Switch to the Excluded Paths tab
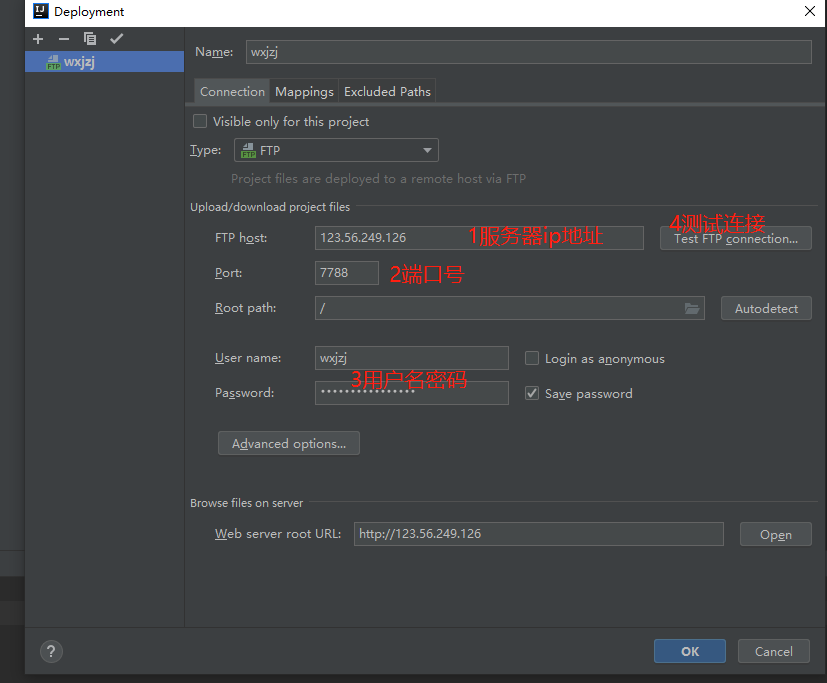 coord(387,91)
